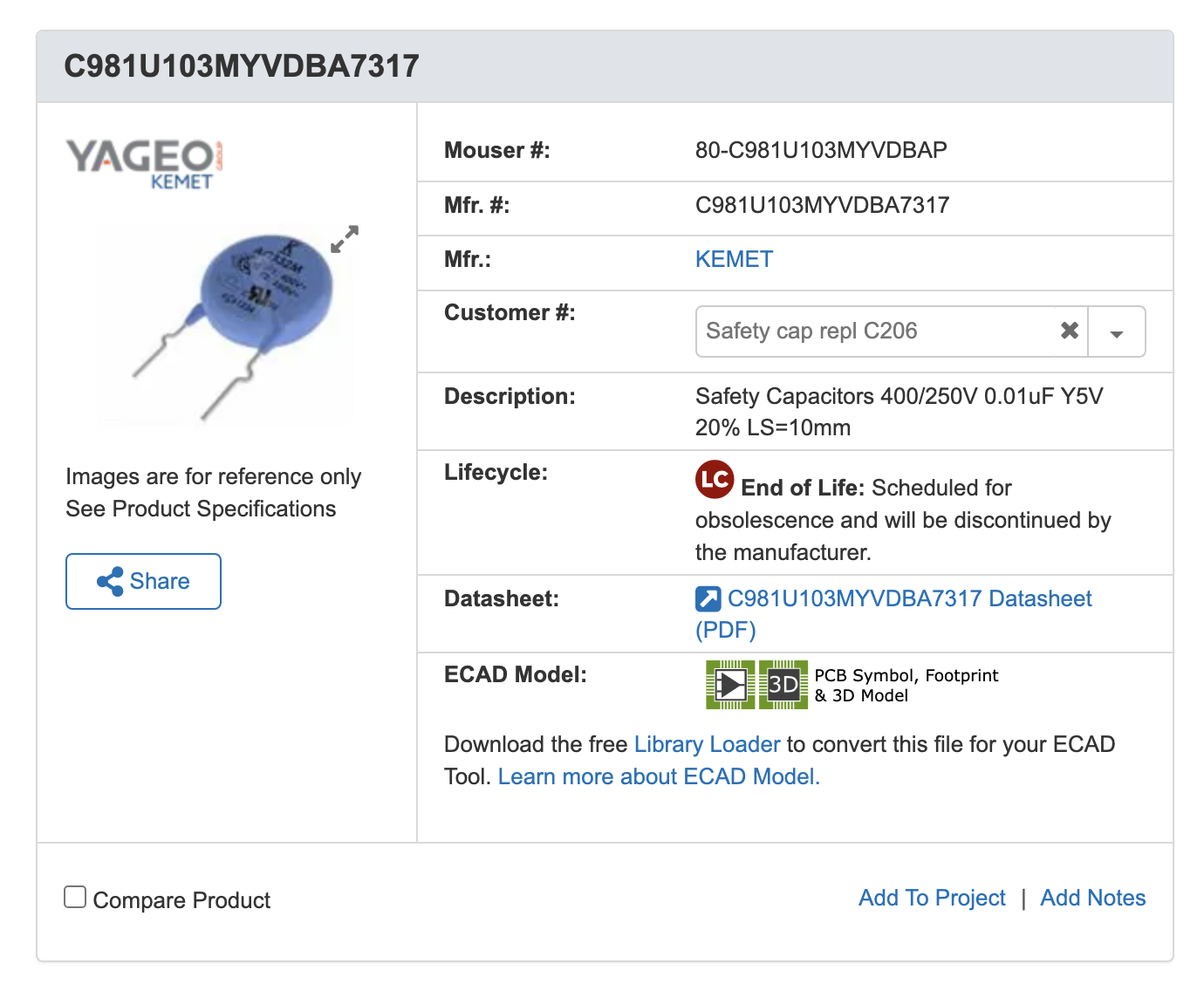
Task: Click the red LC lifecycle icon
Action: click(x=715, y=479)
